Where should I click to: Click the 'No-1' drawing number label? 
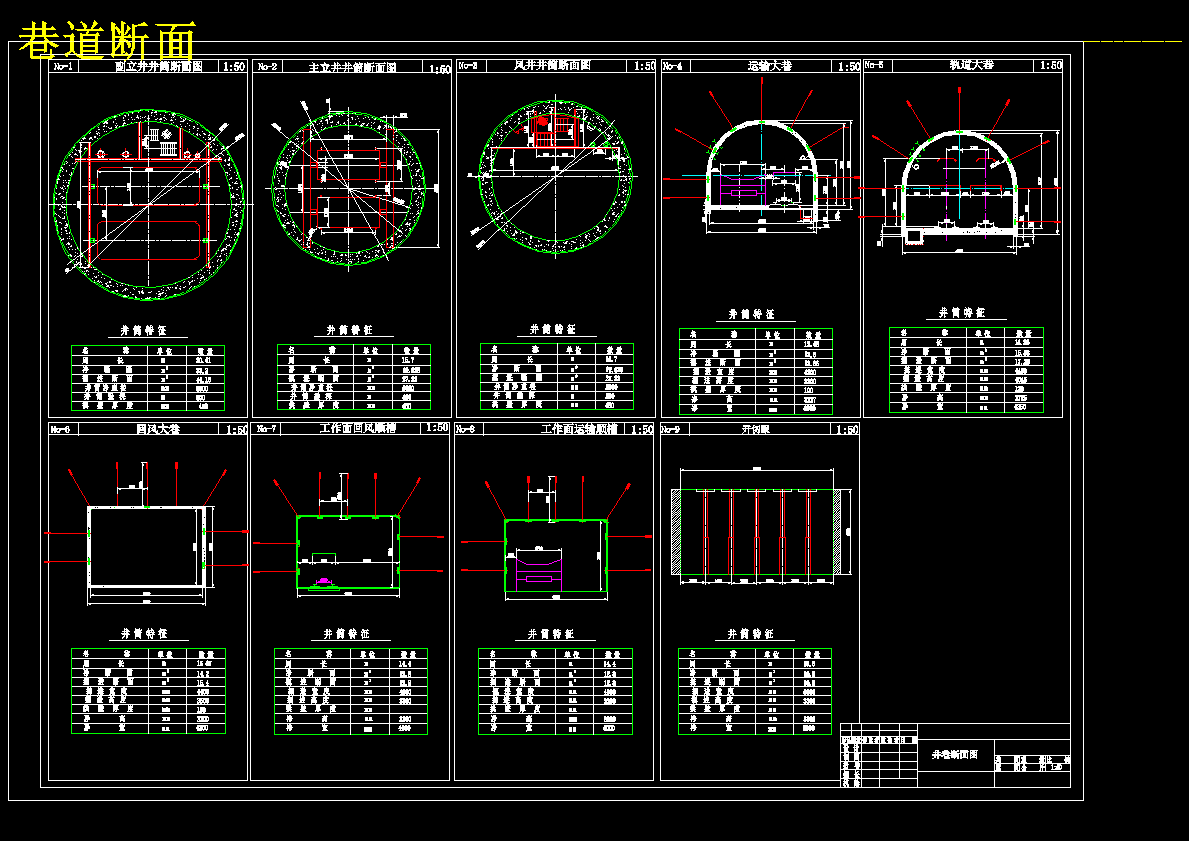[61, 67]
